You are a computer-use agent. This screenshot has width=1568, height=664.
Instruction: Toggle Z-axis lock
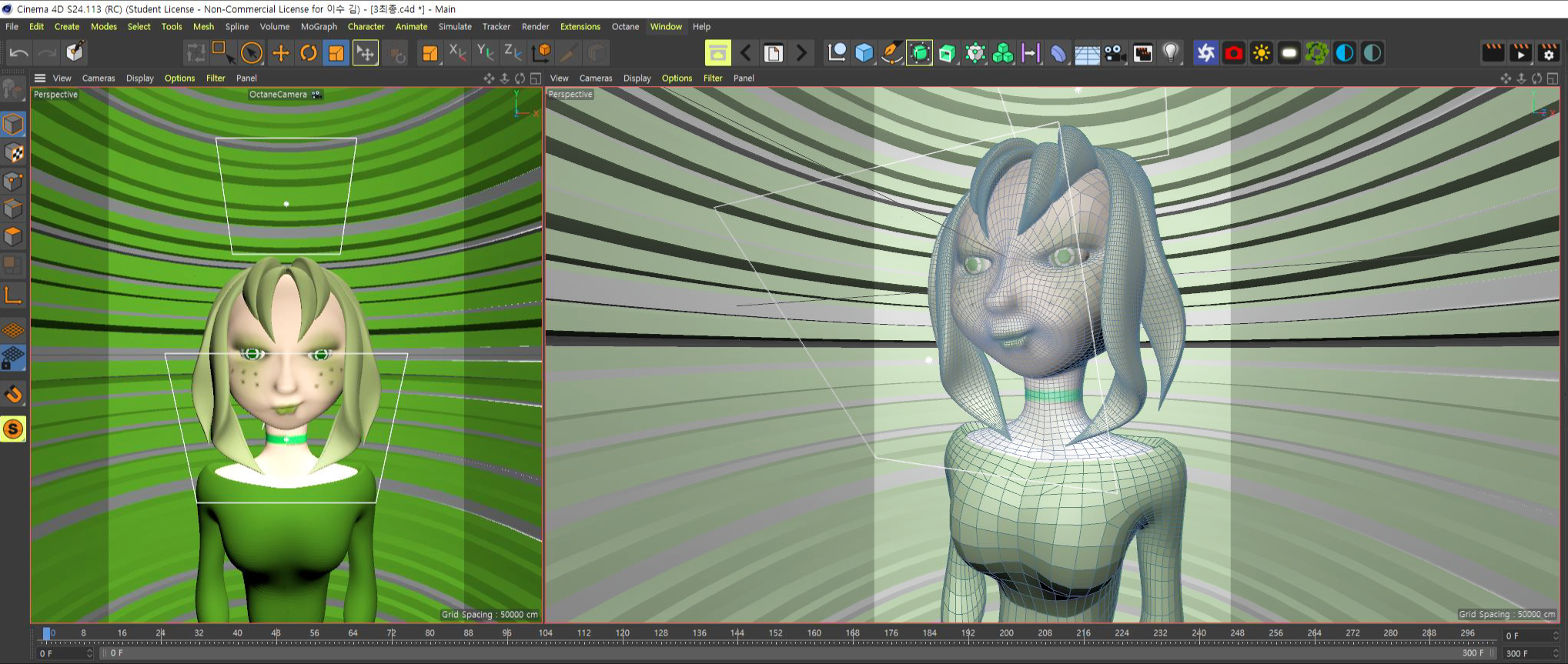513,52
